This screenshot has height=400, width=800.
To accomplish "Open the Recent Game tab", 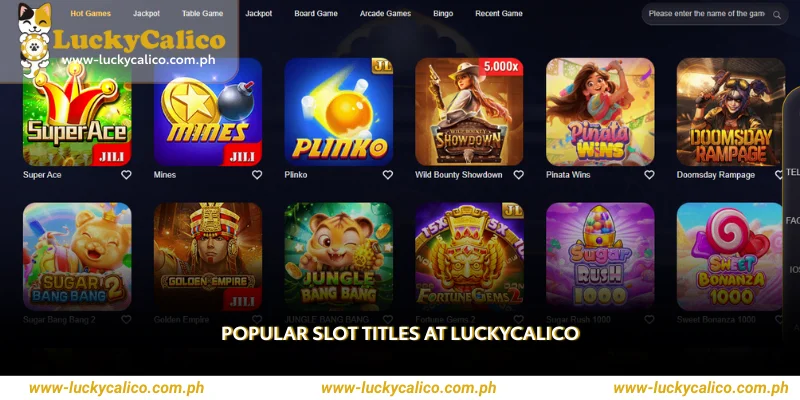I will [498, 14].
